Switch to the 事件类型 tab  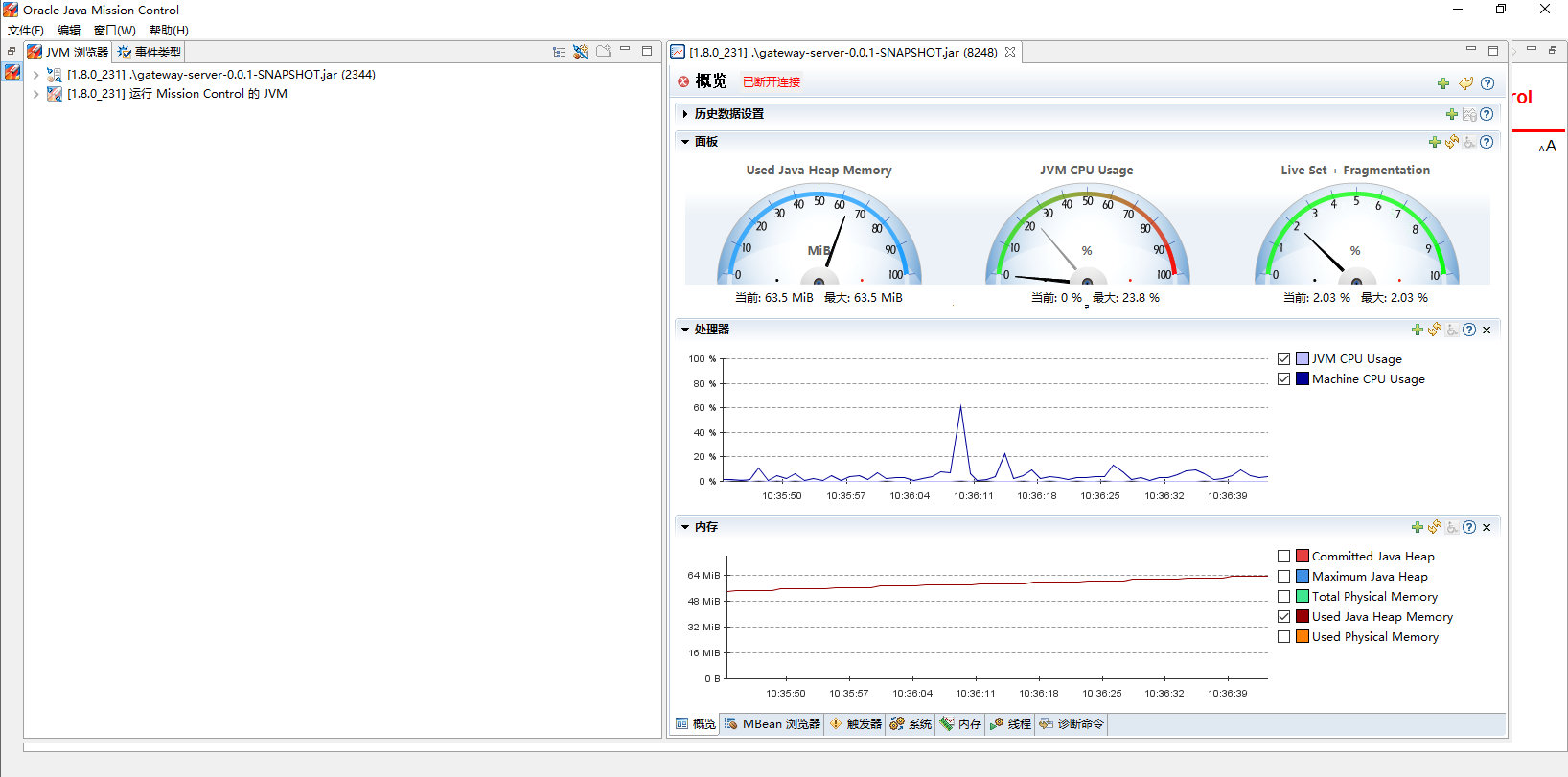[x=150, y=52]
